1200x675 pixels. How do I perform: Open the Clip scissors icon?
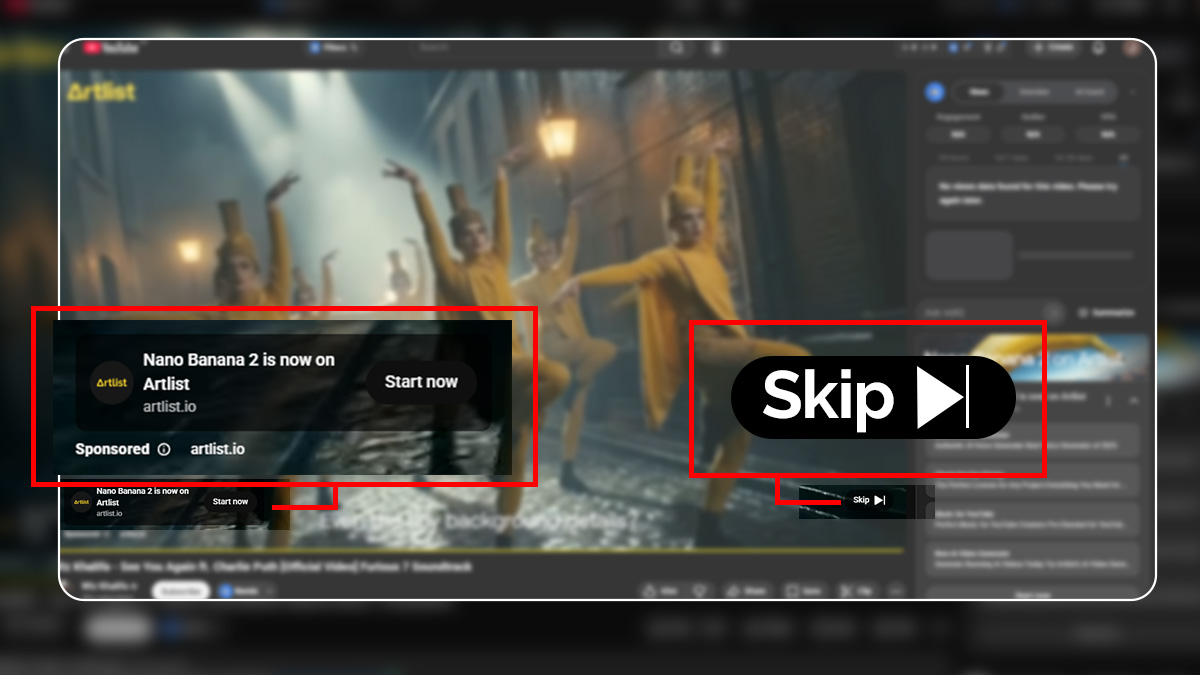click(x=847, y=589)
